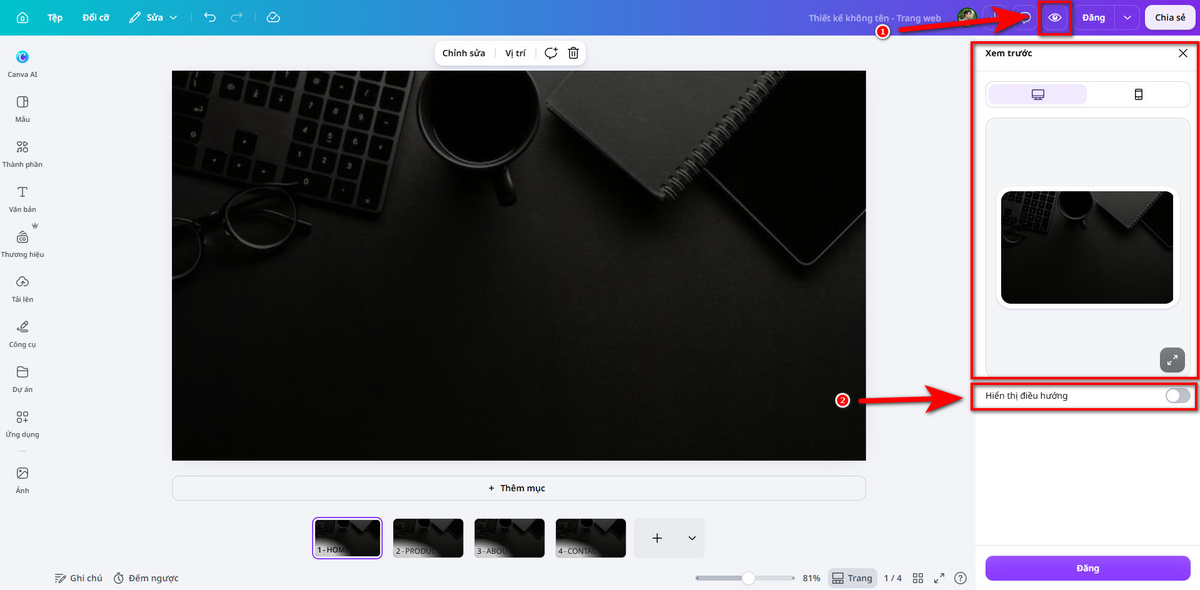Open grid view of pages

917,578
